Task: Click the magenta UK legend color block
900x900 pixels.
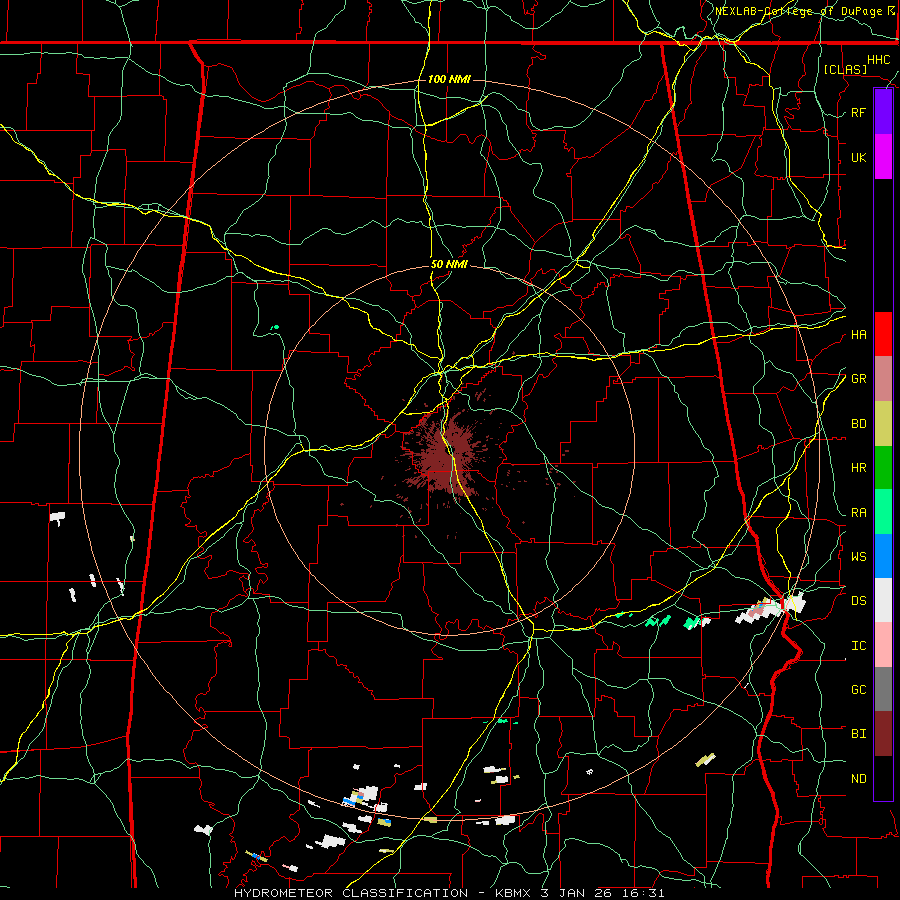Action: 883,157
